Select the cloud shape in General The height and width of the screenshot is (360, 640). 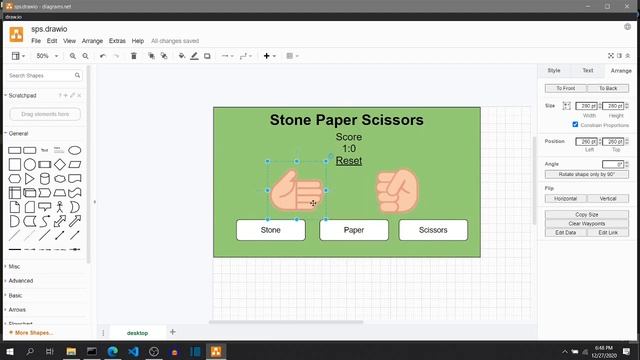[x=60, y=178]
